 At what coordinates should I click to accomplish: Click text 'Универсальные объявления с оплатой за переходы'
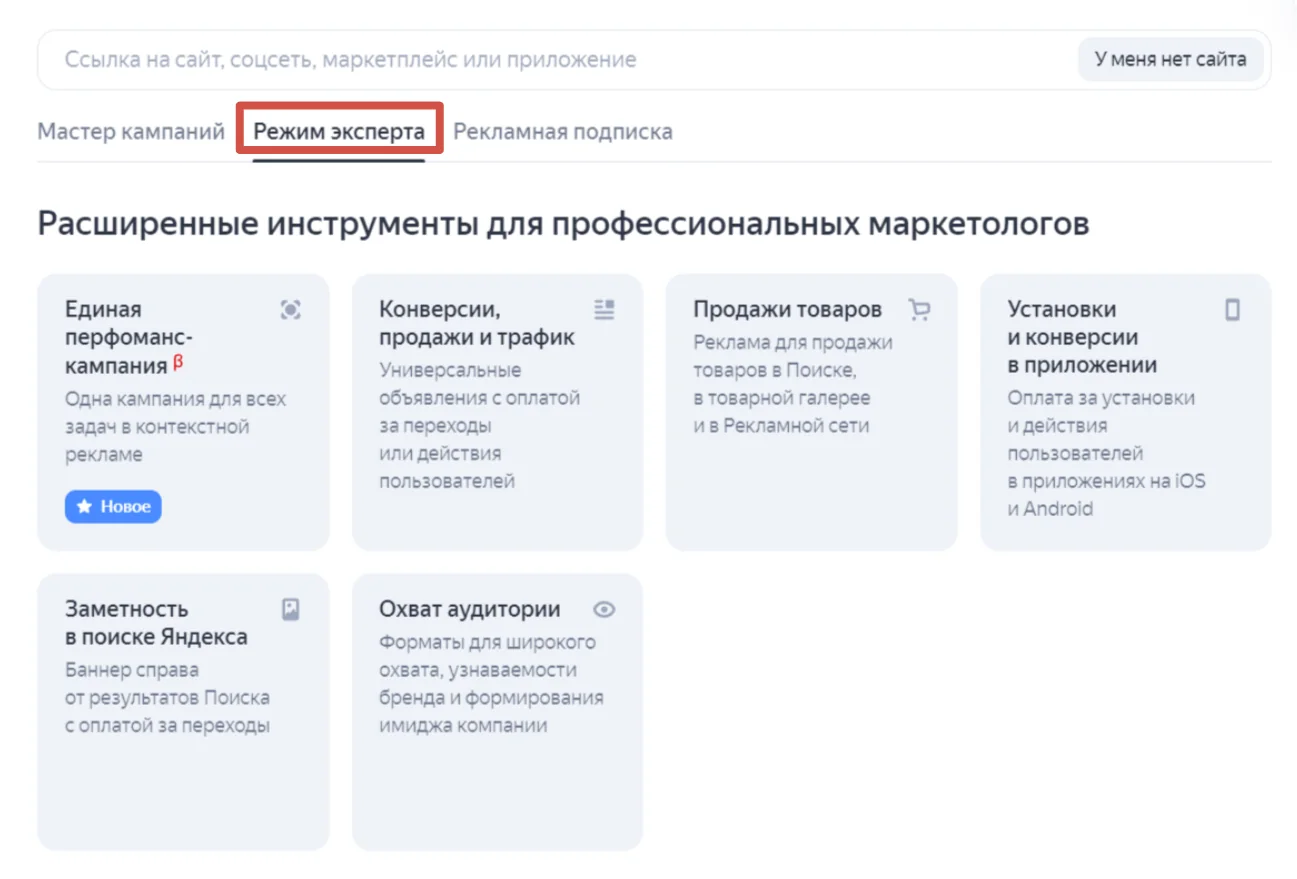[x=479, y=397]
